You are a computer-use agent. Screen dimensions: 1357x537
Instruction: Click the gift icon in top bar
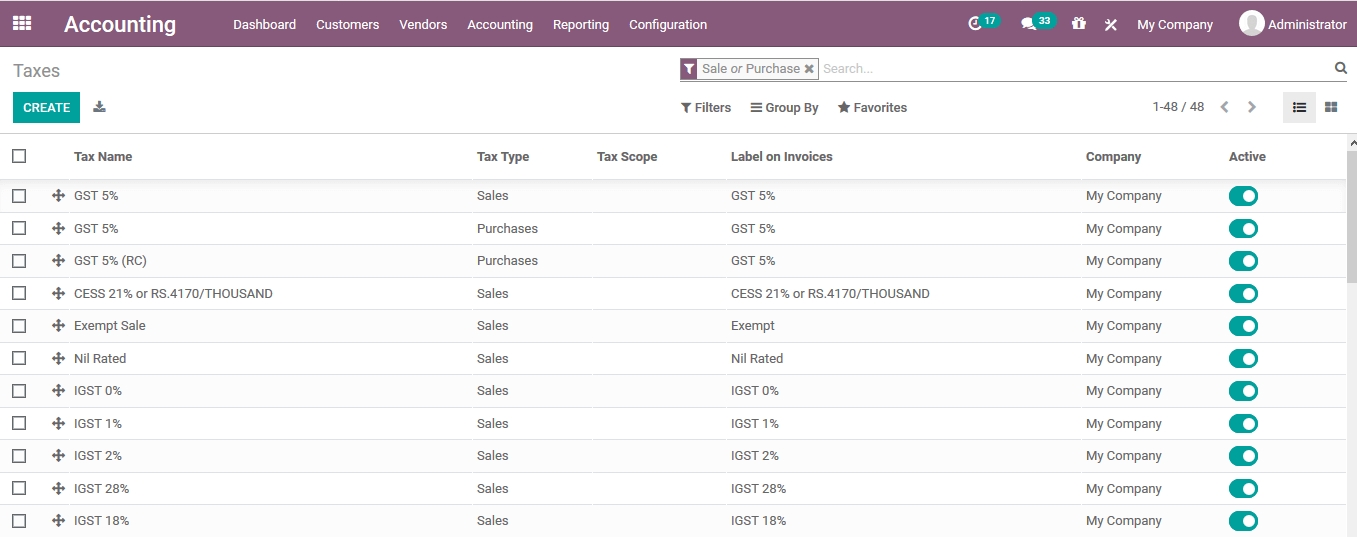[x=1078, y=24]
